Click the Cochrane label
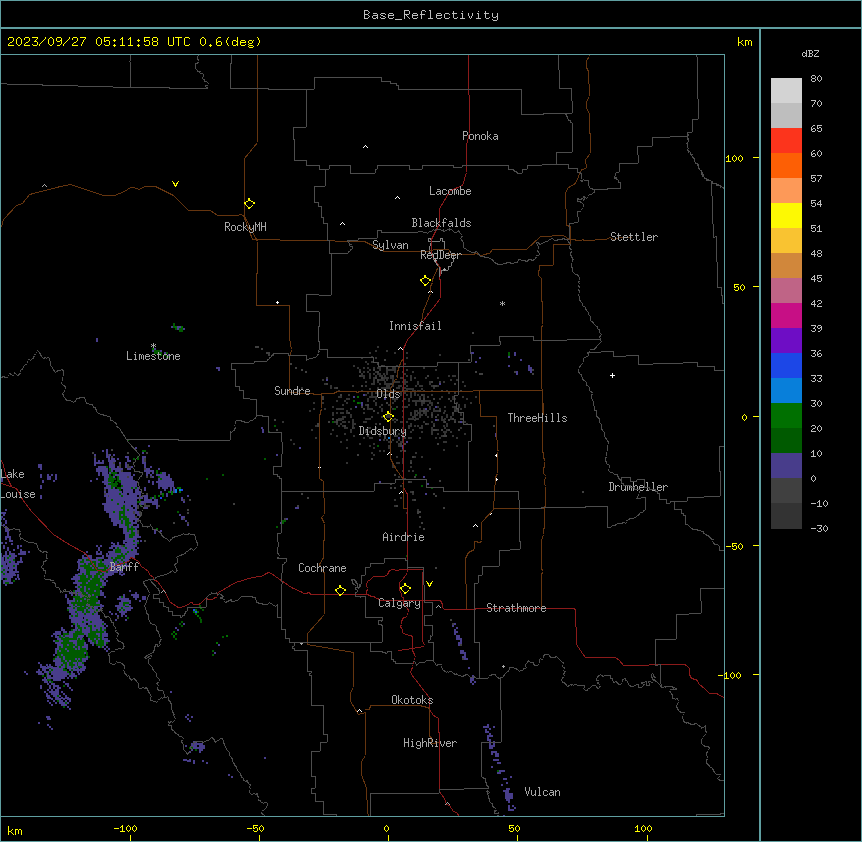The width and height of the screenshot is (862, 842). pyautogui.click(x=322, y=568)
